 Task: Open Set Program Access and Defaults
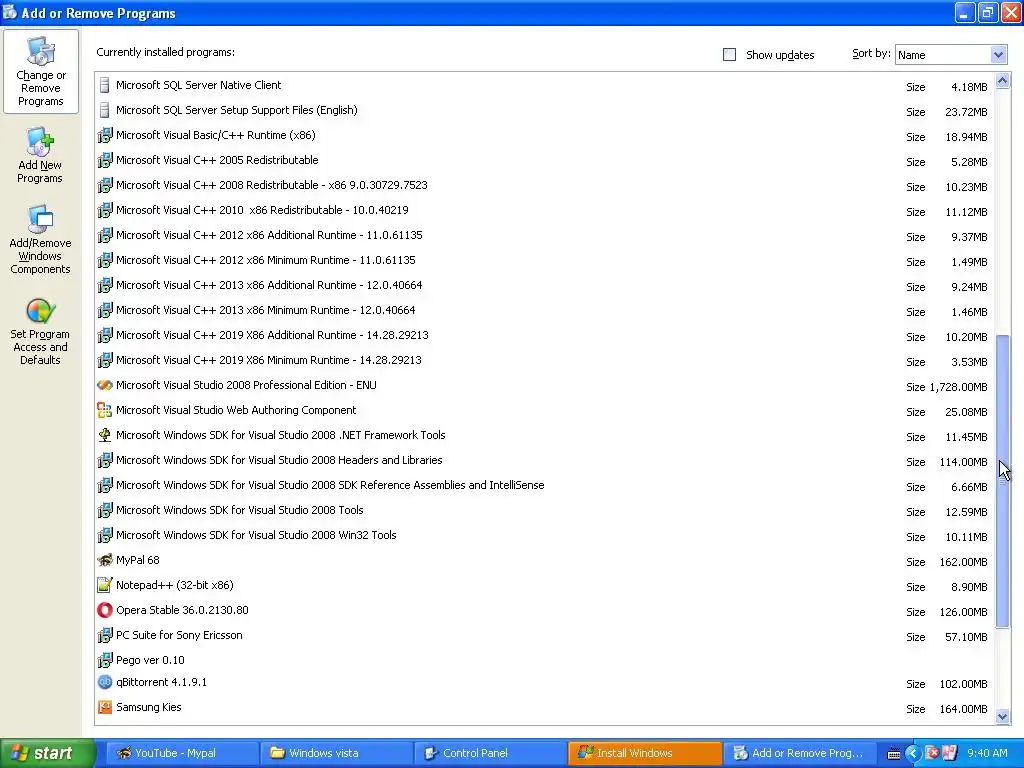coord(40,332)
